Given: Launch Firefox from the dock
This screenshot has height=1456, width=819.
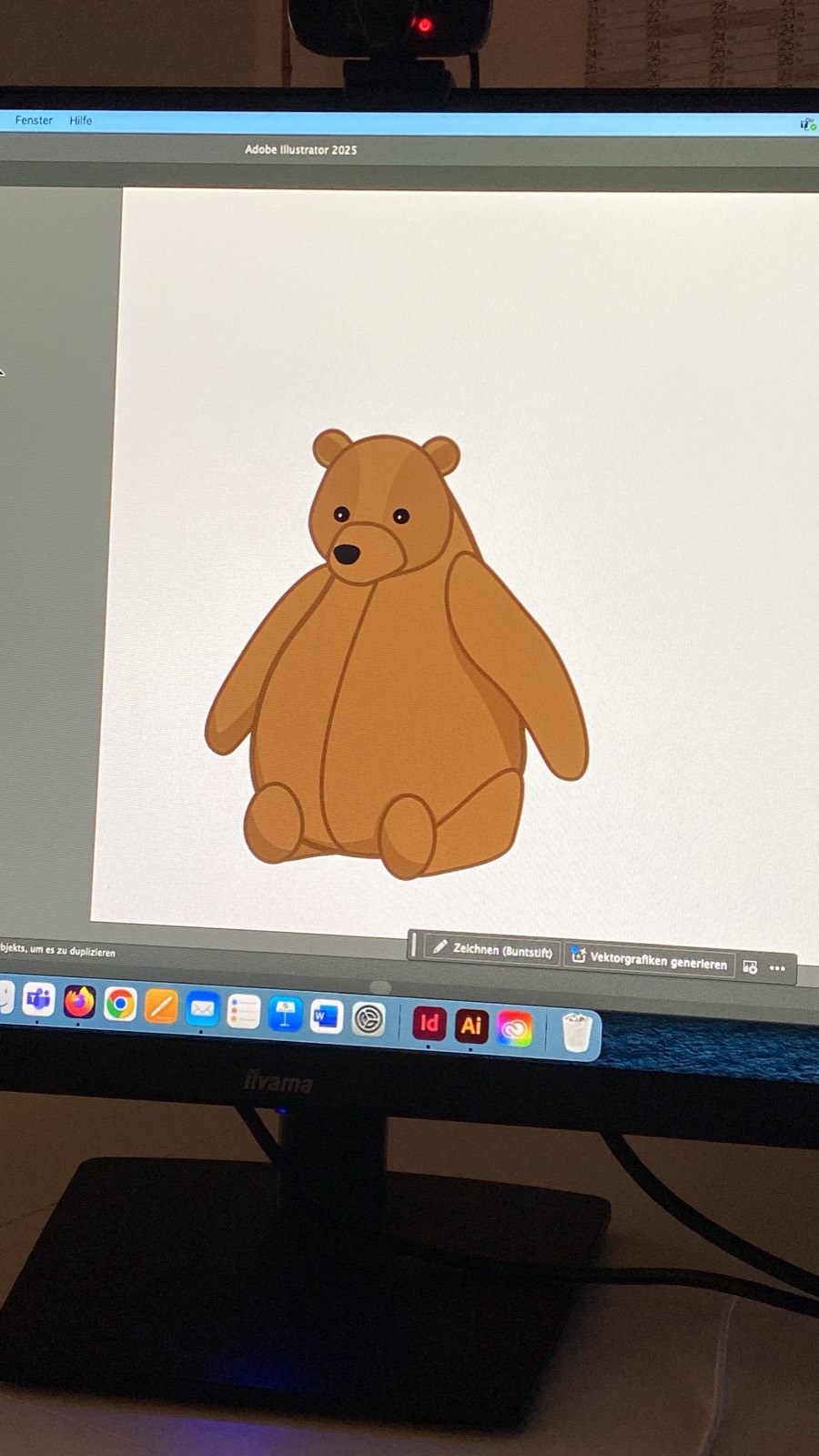Looking at the screenshot, I should (79, 1002).
